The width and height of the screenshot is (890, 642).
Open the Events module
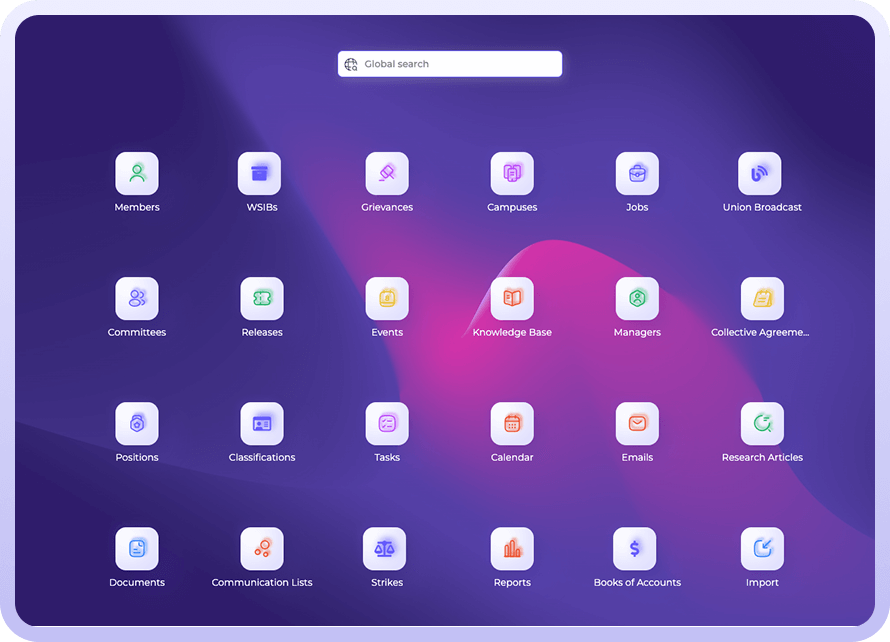click(x=387, y=299)
